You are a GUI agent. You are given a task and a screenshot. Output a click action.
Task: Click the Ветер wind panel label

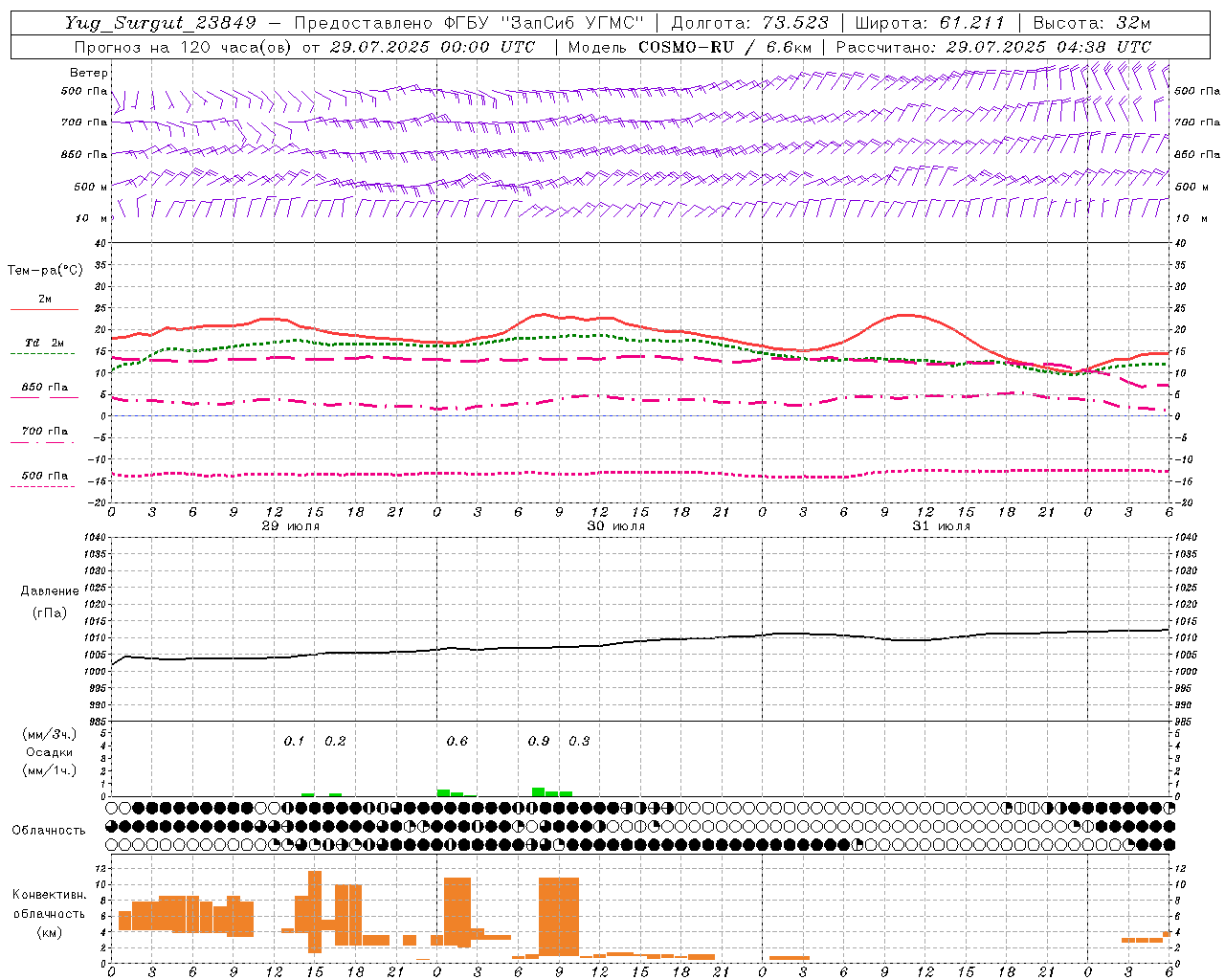click(89, 73)
